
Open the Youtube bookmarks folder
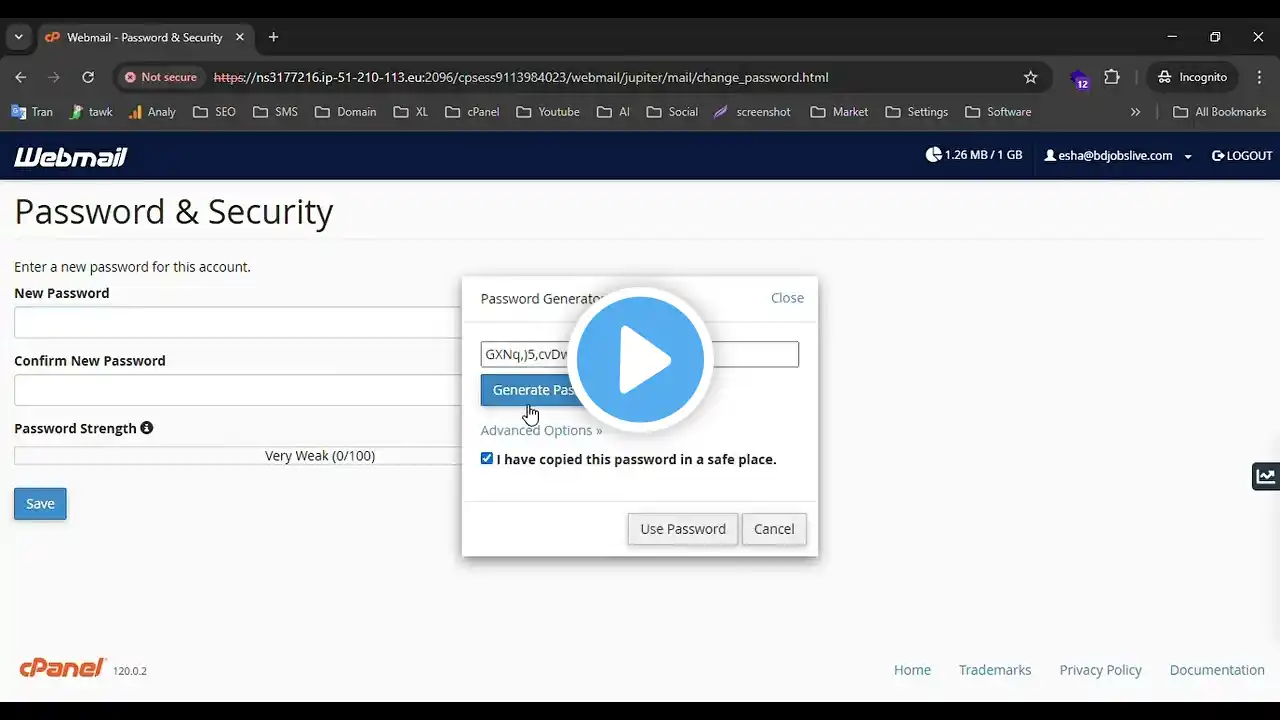coord(548,112)
